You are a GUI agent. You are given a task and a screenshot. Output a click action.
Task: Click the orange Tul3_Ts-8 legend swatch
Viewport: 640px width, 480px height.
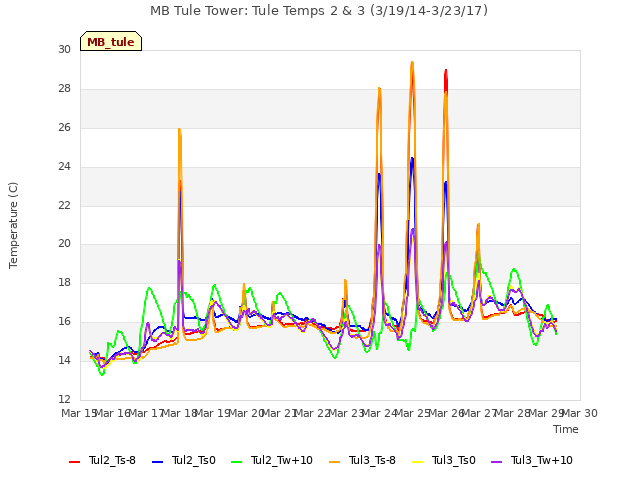[x=335, y=462]
